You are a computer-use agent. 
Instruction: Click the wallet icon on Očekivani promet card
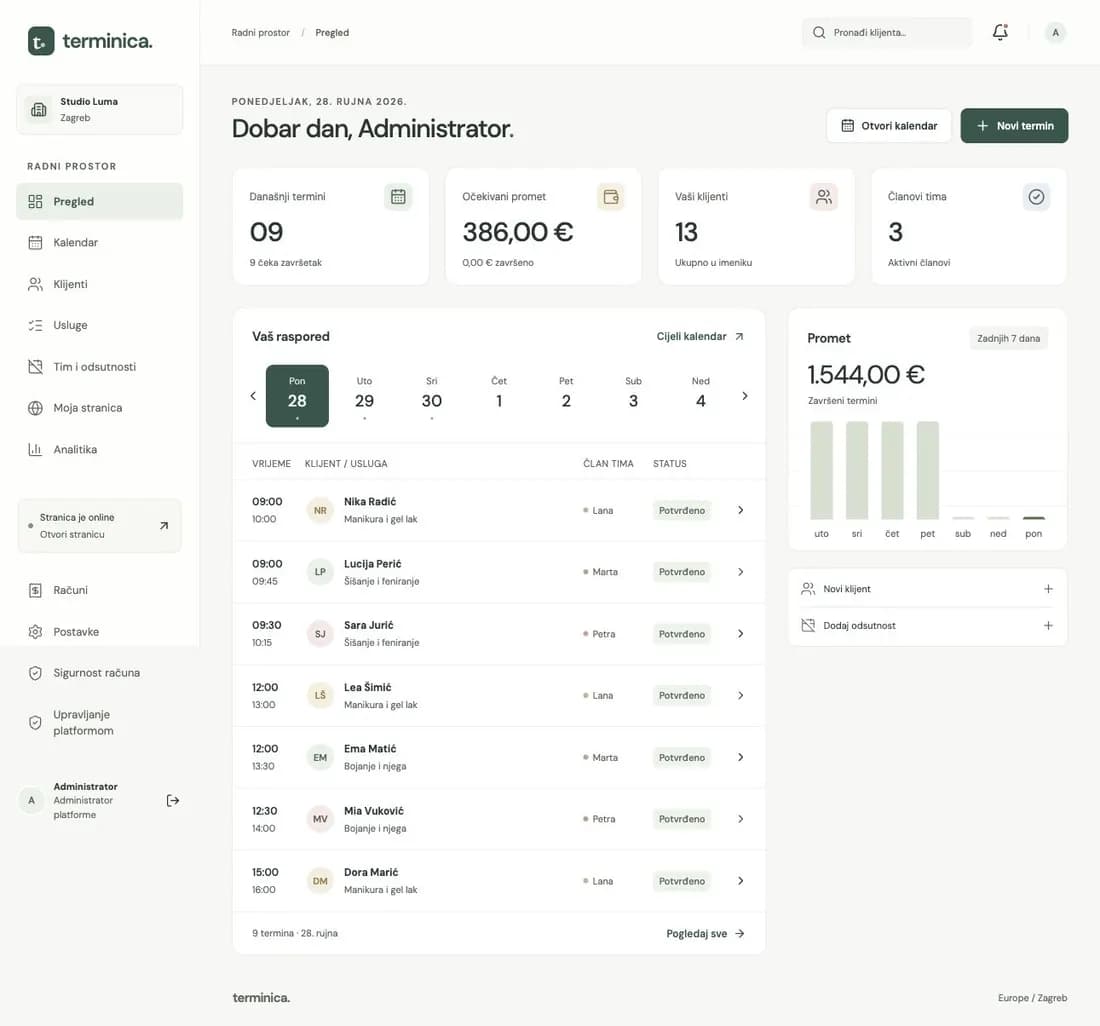[x=610, y=197]
